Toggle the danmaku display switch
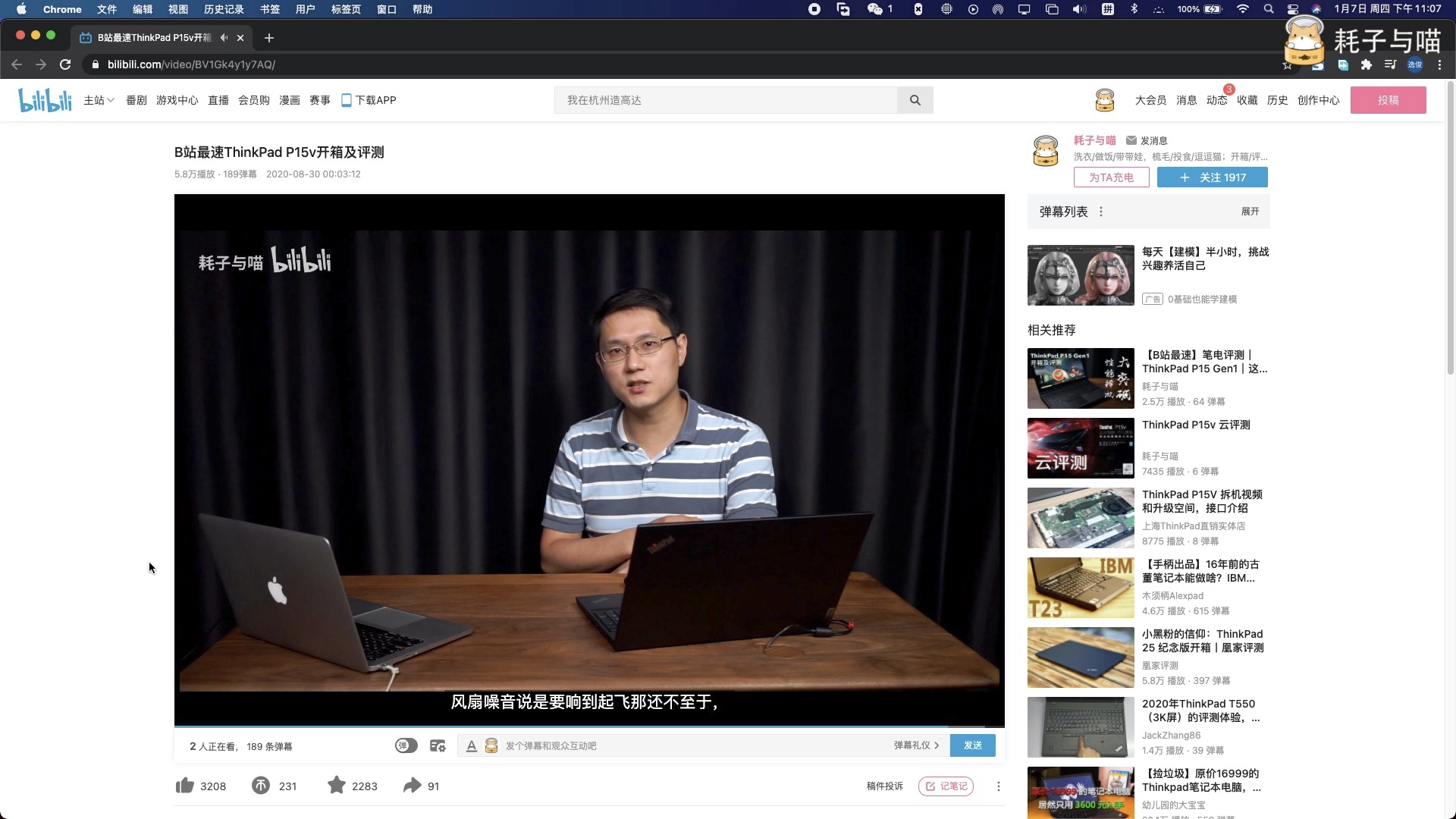 (x=406, y=745)
